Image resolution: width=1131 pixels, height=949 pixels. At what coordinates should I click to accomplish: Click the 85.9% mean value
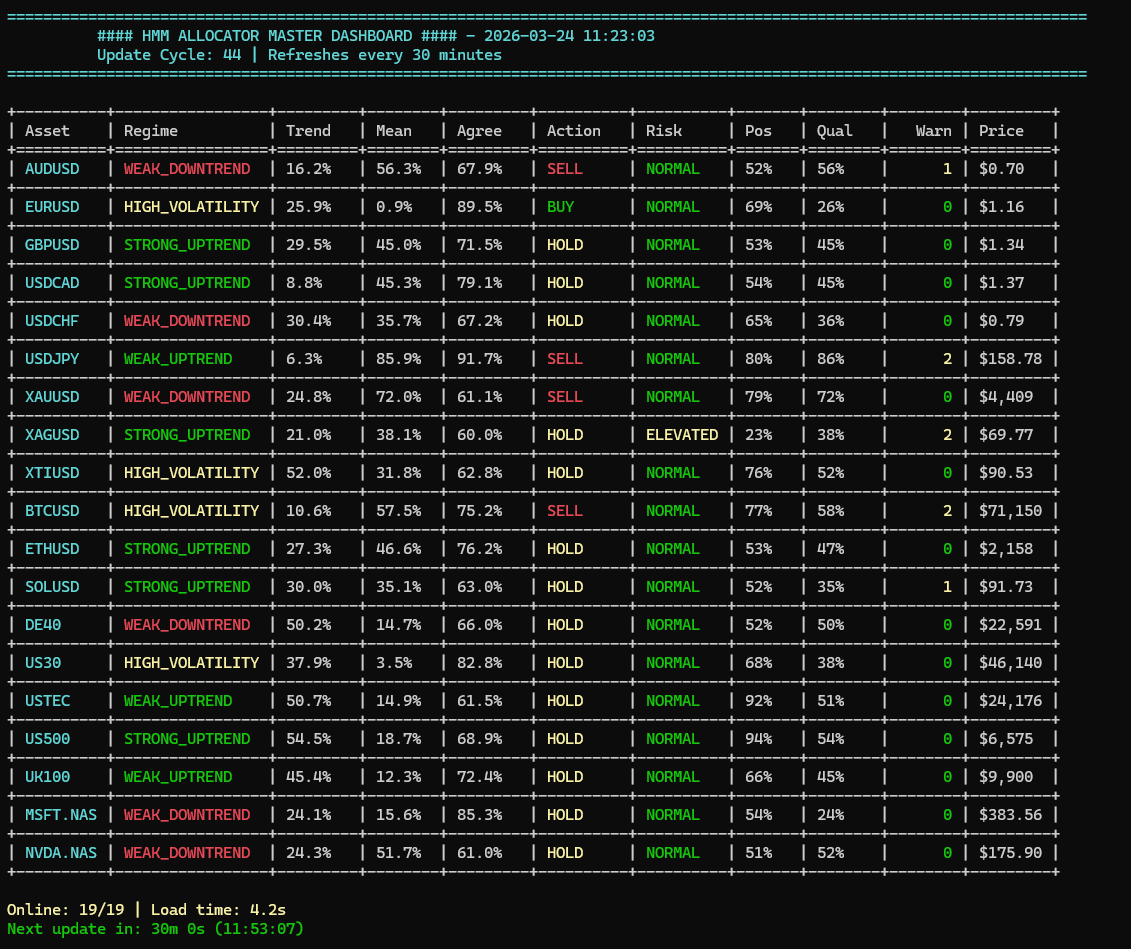pyautogui.click(x=398, y=359)
